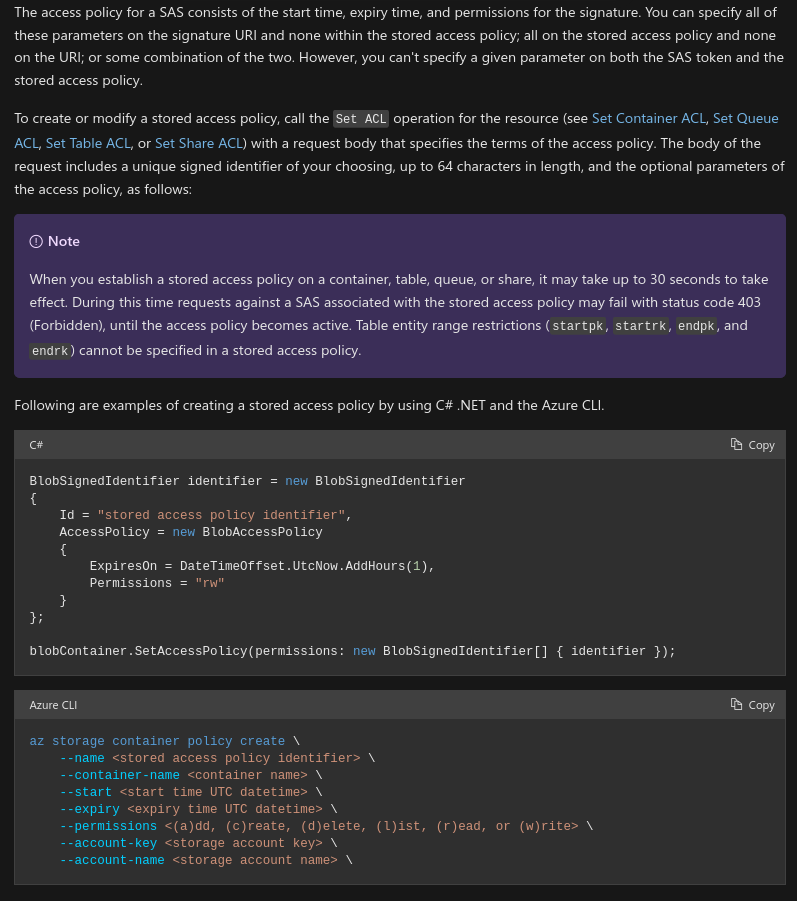Click the Set ACL inline code term
The image size is (797, 901).
pyautogui.click(x=360, y=119)
